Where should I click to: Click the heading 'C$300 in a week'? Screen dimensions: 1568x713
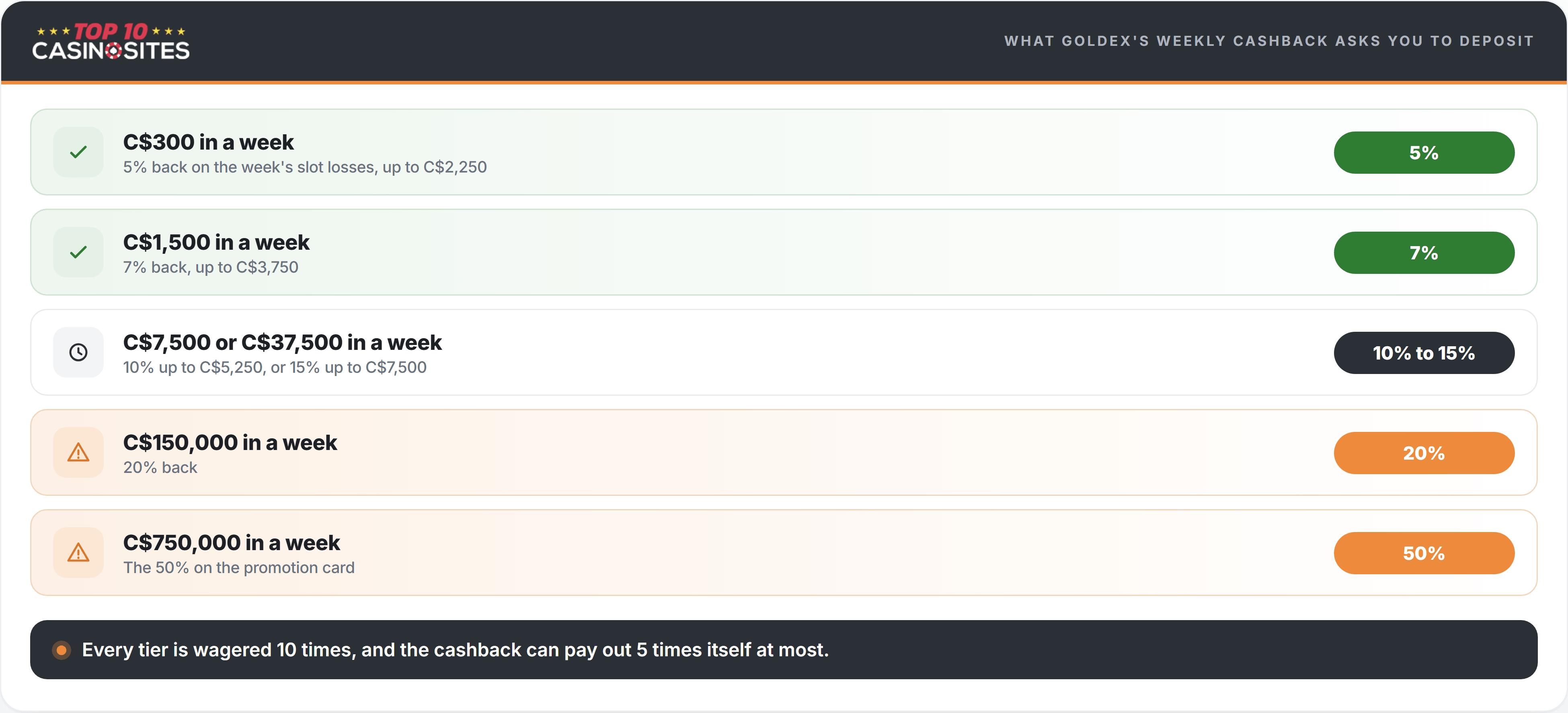coord(208,142)
